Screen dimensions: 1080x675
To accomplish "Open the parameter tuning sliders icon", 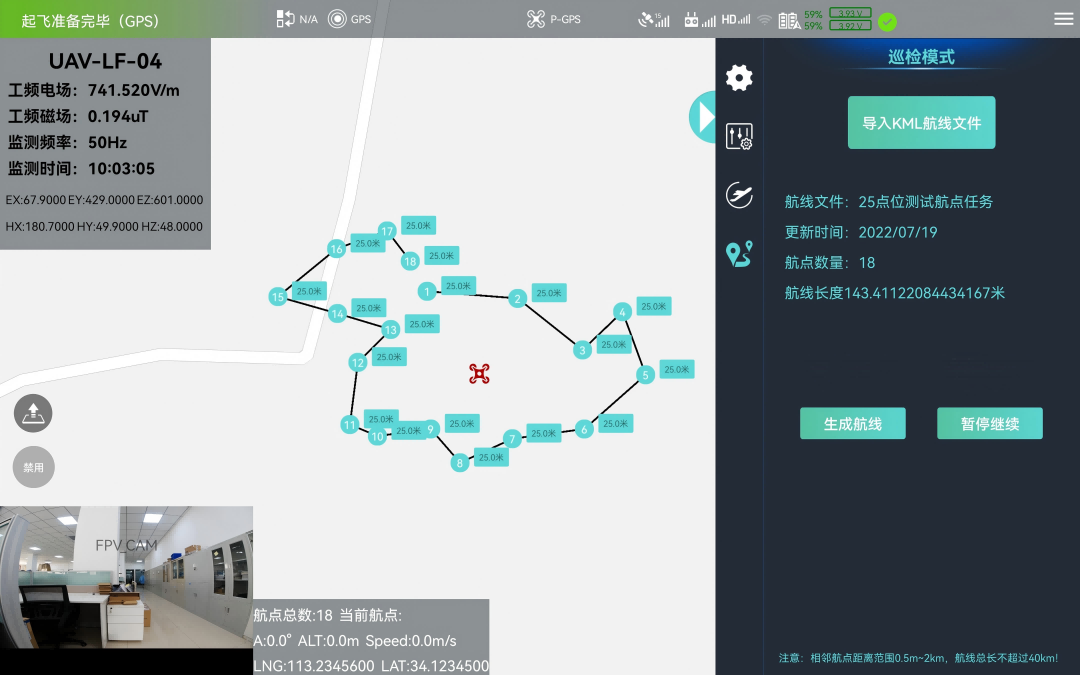I will [x=739, y=137].
